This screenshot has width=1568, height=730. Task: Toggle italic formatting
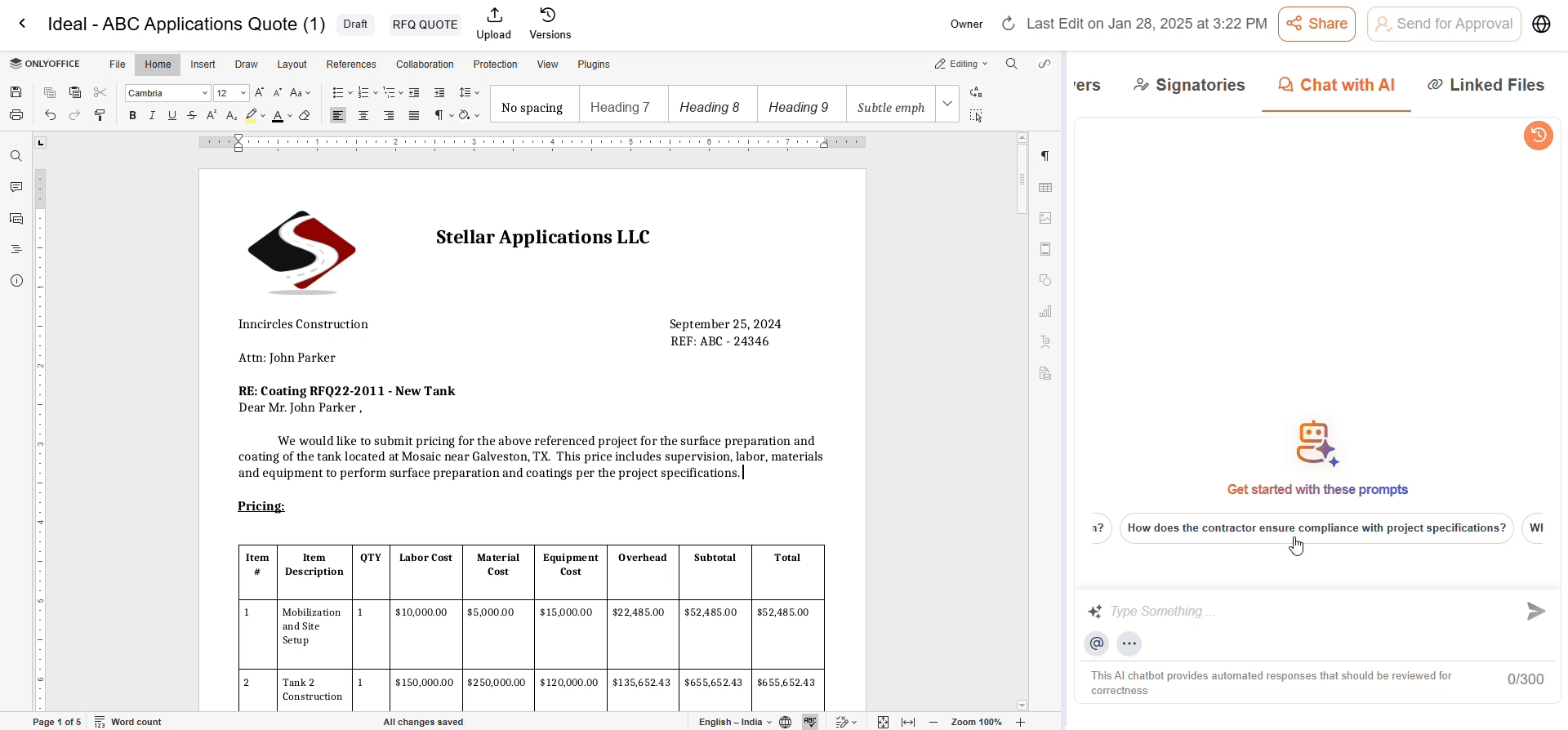[152, 116]
